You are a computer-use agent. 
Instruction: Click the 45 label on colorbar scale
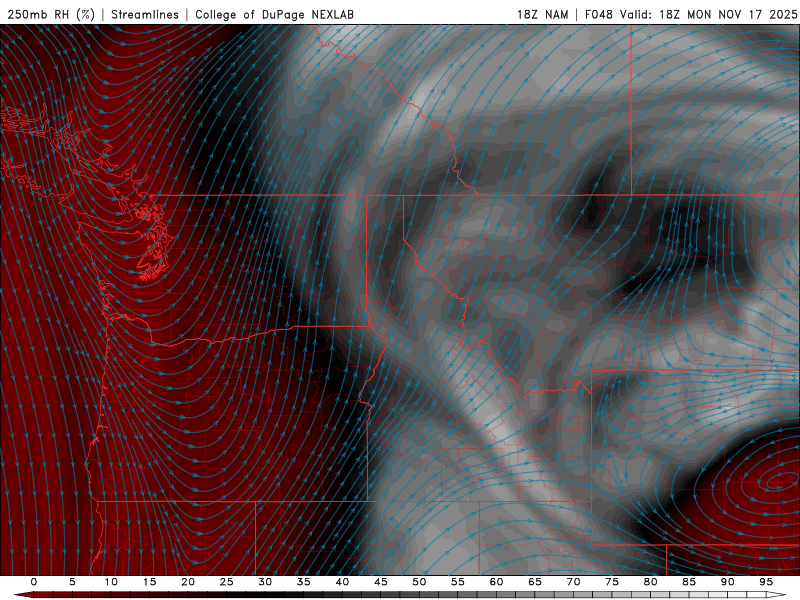tap(381, 582)
